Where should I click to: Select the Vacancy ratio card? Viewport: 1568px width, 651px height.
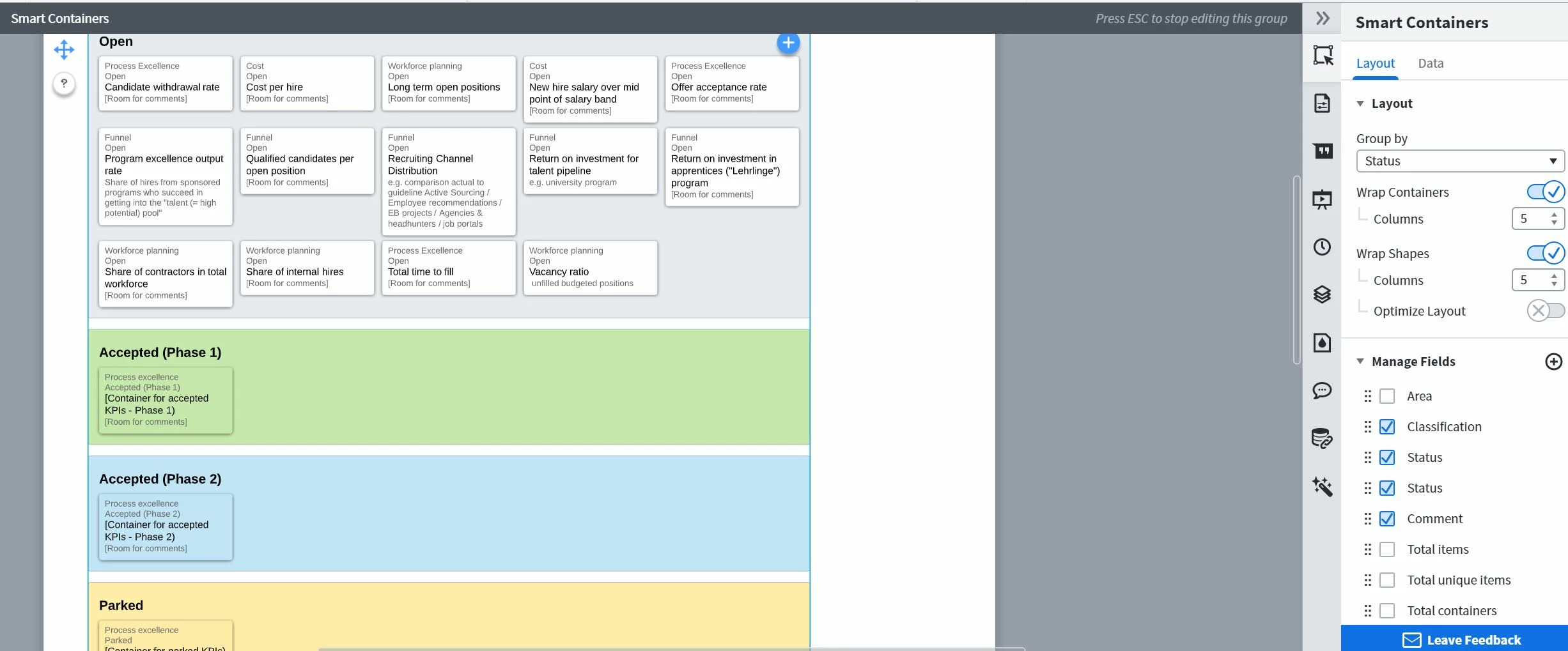590,268
